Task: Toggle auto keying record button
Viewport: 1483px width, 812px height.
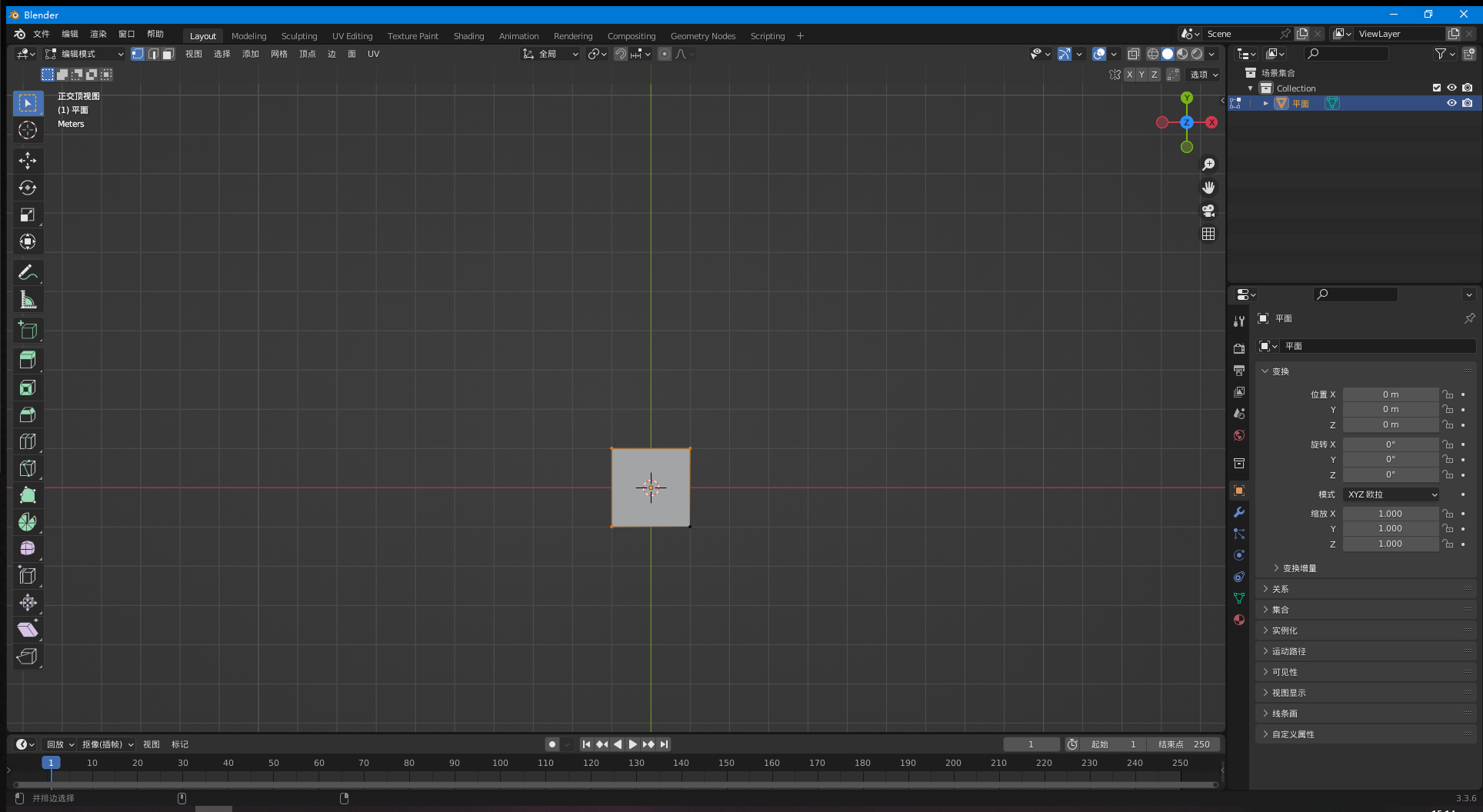Action: [x=552, y=744]
